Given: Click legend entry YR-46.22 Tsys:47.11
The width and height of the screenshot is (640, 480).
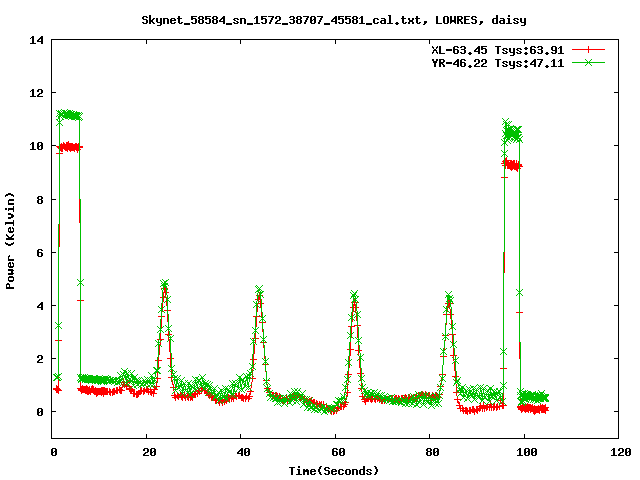Looking at the screenshot, I should (498, 63).
